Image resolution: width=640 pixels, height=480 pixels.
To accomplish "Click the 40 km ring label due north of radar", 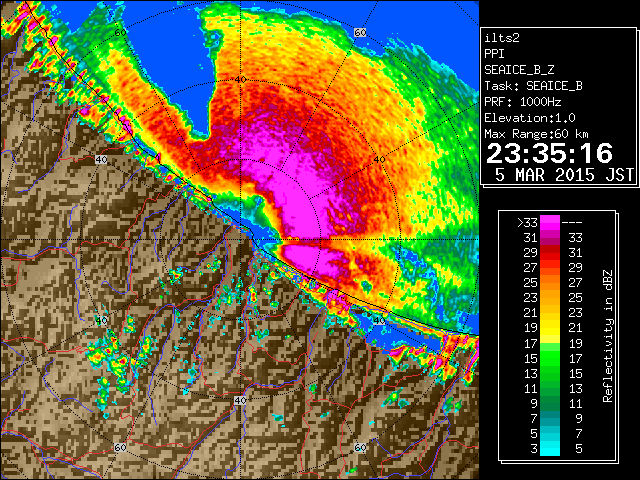I will coord(240,80).
